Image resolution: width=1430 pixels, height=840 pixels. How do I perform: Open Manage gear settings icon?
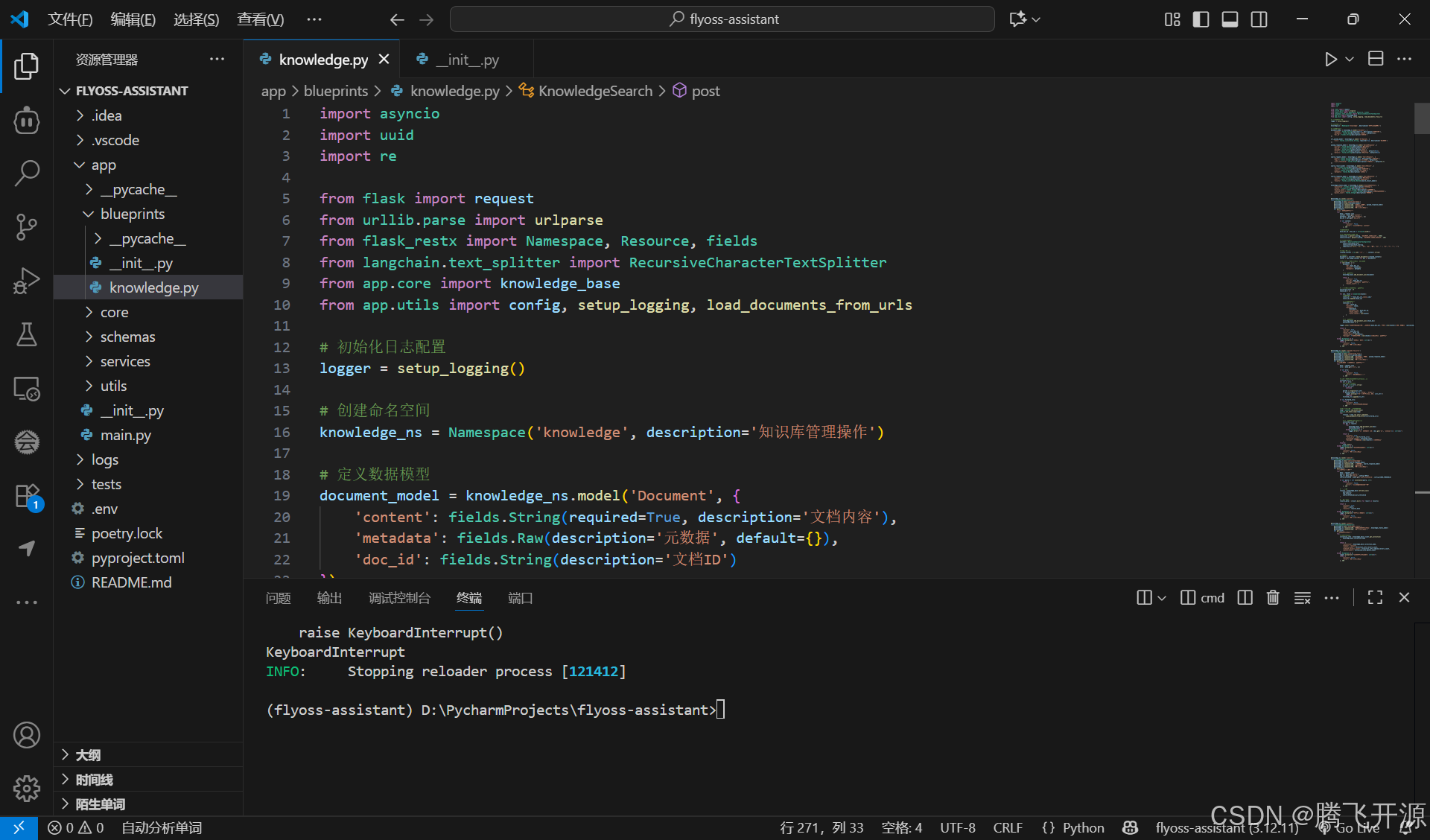click(x=27, y=788)
